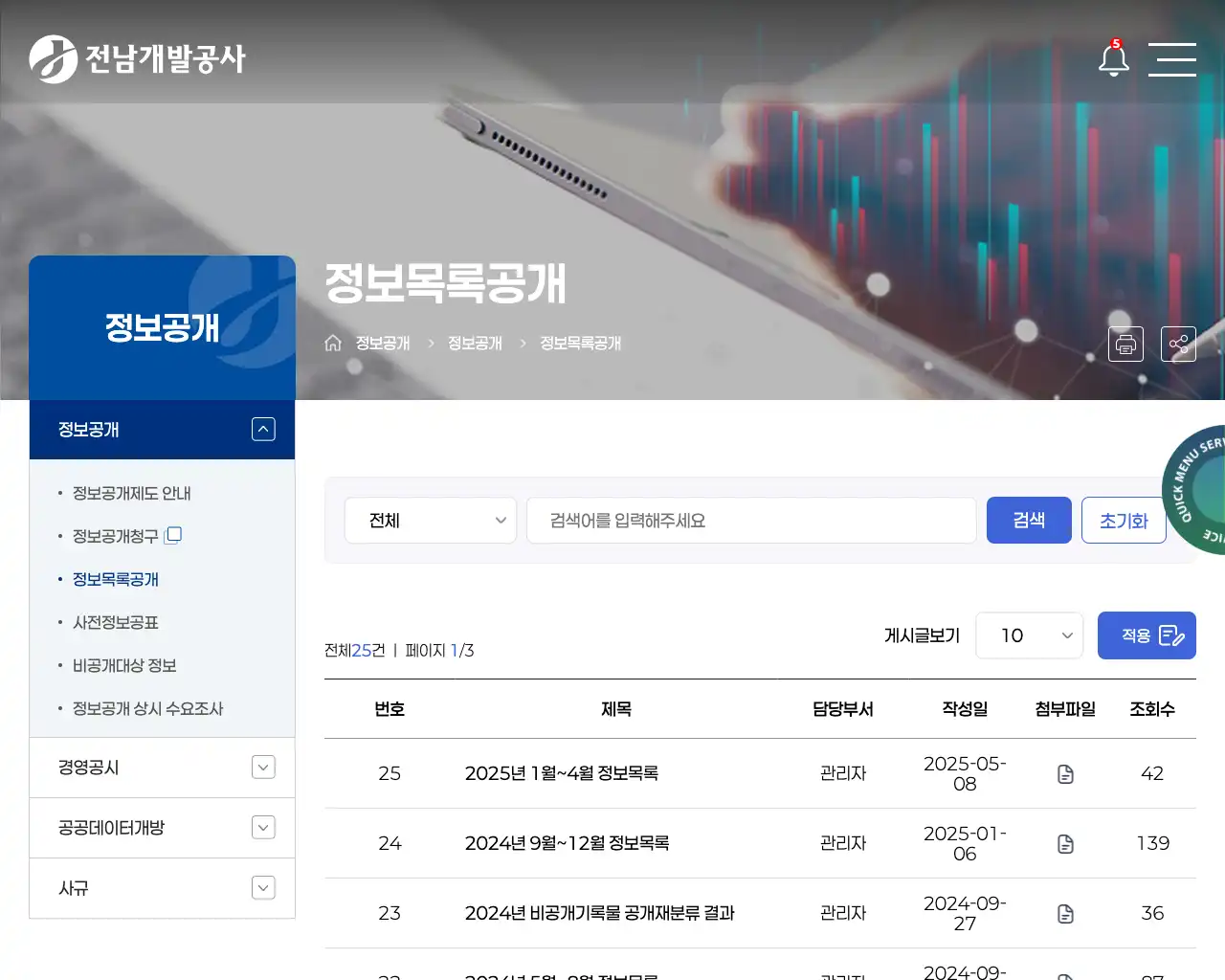1225x980 pixels.
Task: Open the 전체 search category dropdown
Action: click(x=431, y=521)
